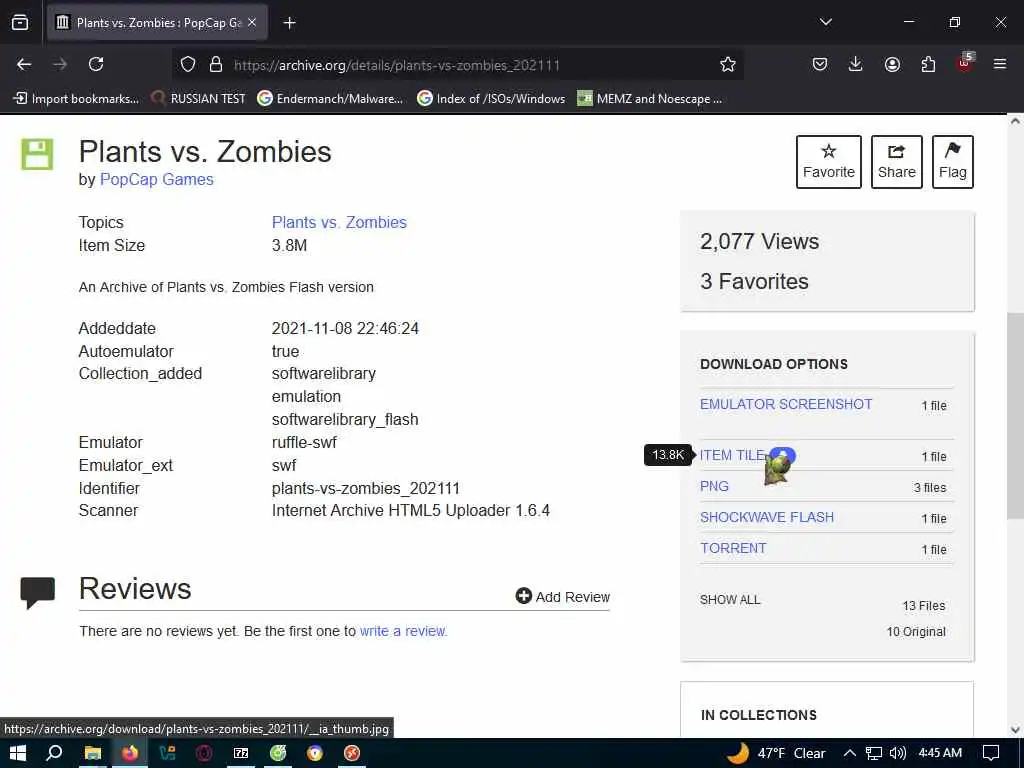Click the green floppy disk software icon
The width and height of the screenshot is (1024, 768).
(37, 154)
